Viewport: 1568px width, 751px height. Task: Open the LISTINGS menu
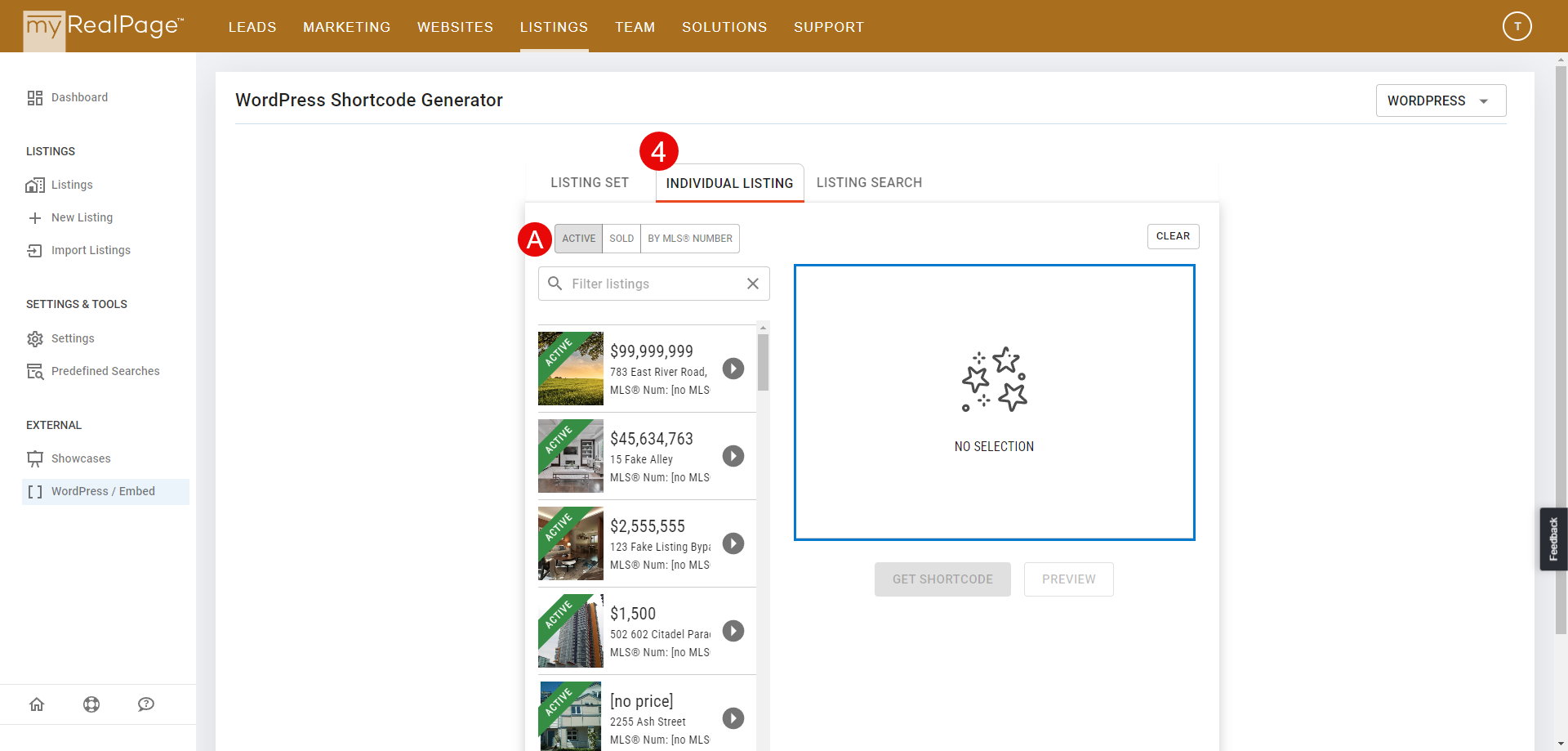(x=554, y=27)
